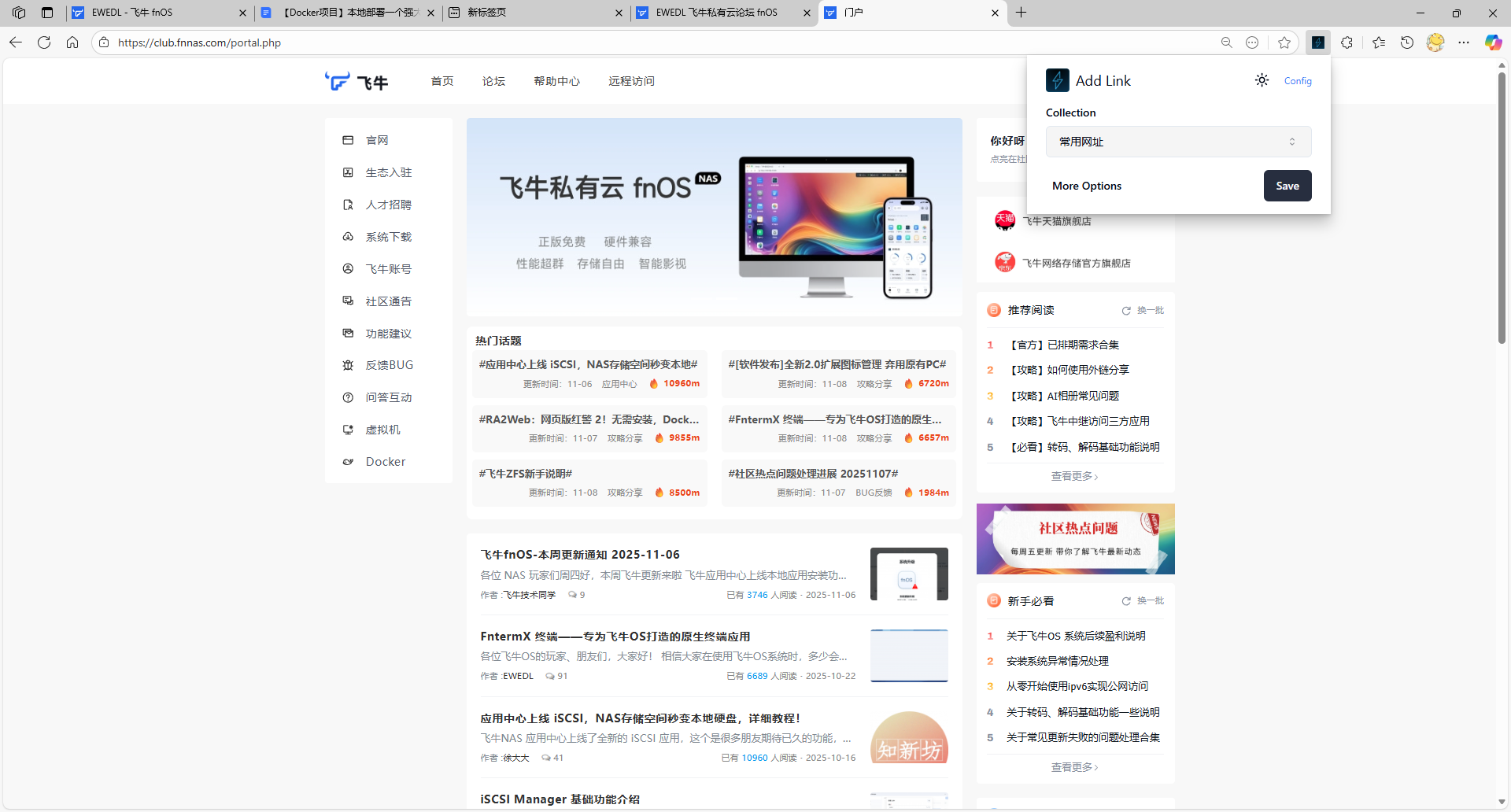Open the browser History icon
This screenshot has width=1511, height=812.
coord(1407,42)
